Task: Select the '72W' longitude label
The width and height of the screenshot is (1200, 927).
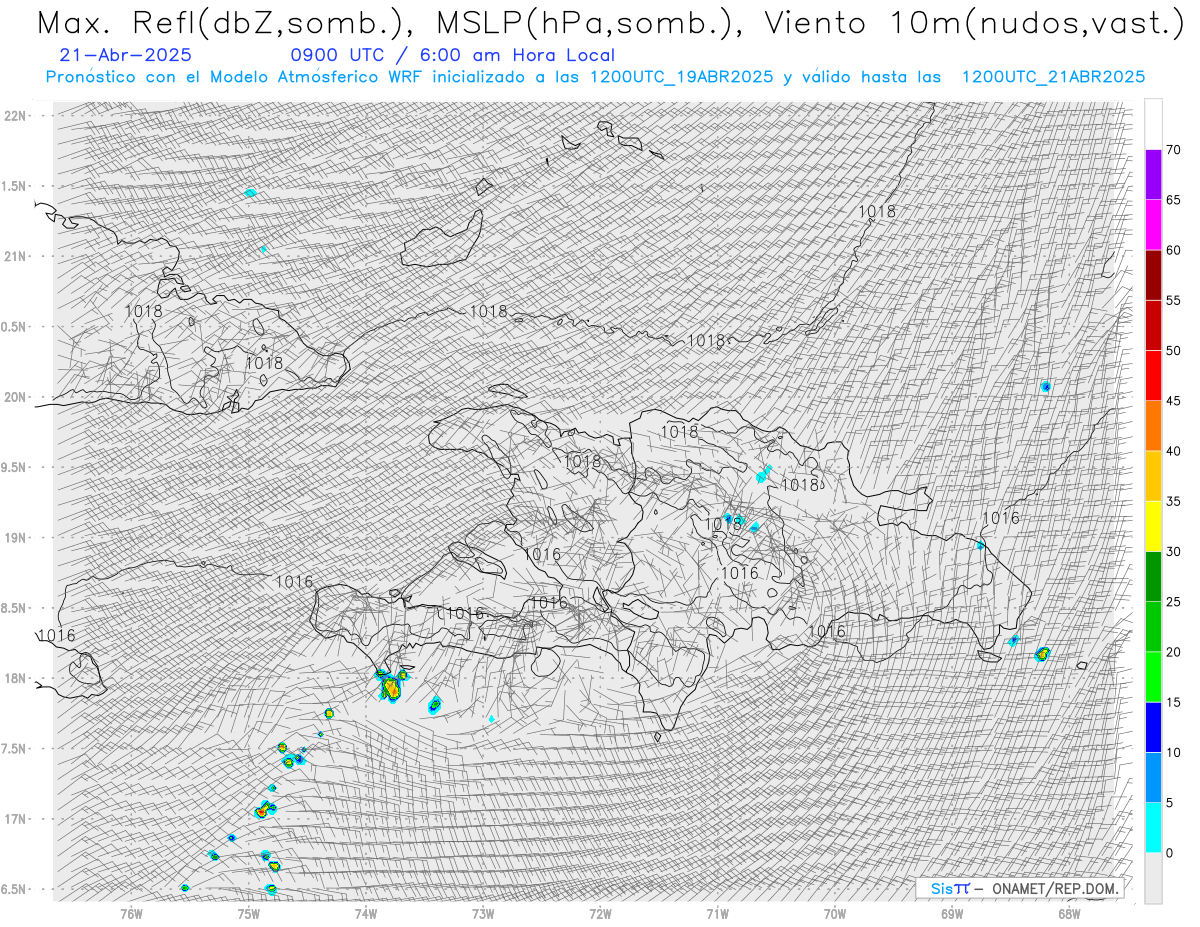Action: point(600,912)
